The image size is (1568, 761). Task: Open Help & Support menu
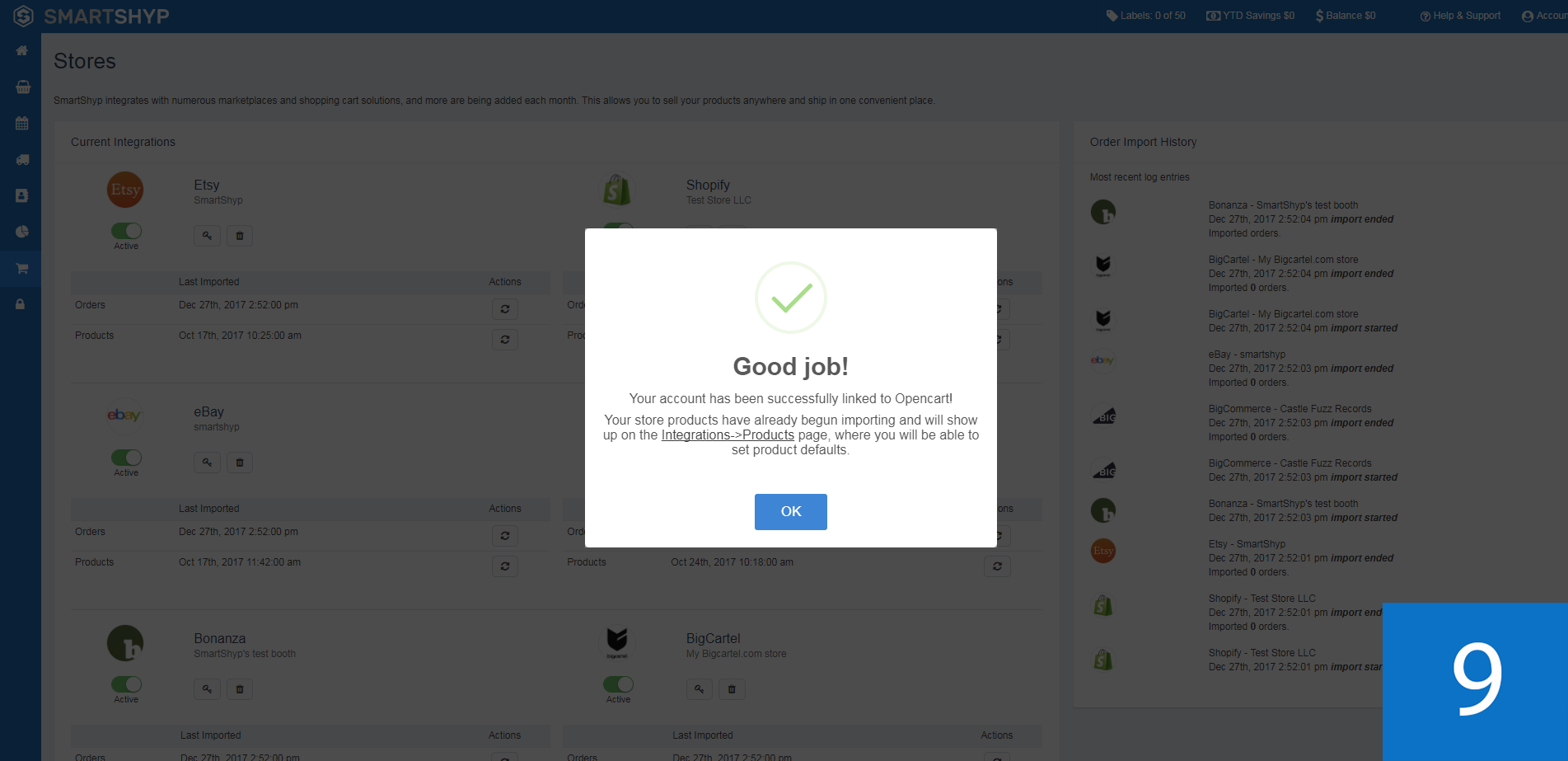pos(1460,16)
